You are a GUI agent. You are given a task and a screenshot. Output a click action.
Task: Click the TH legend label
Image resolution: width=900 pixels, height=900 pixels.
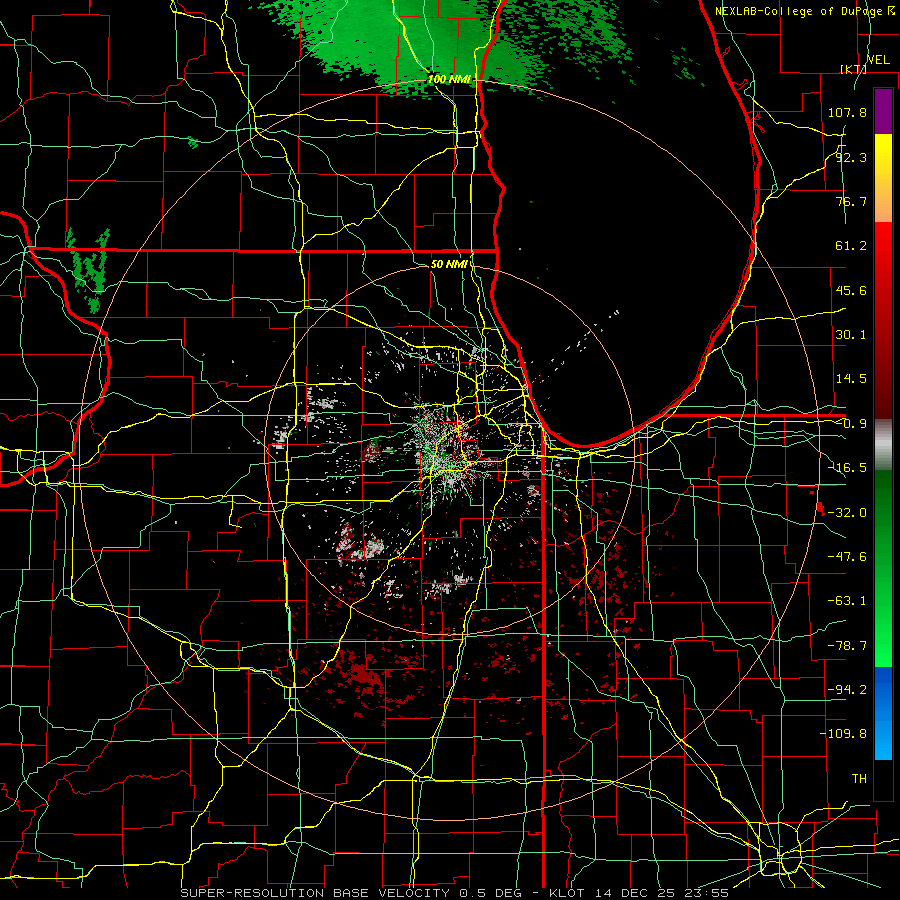[x=859, y=779]
